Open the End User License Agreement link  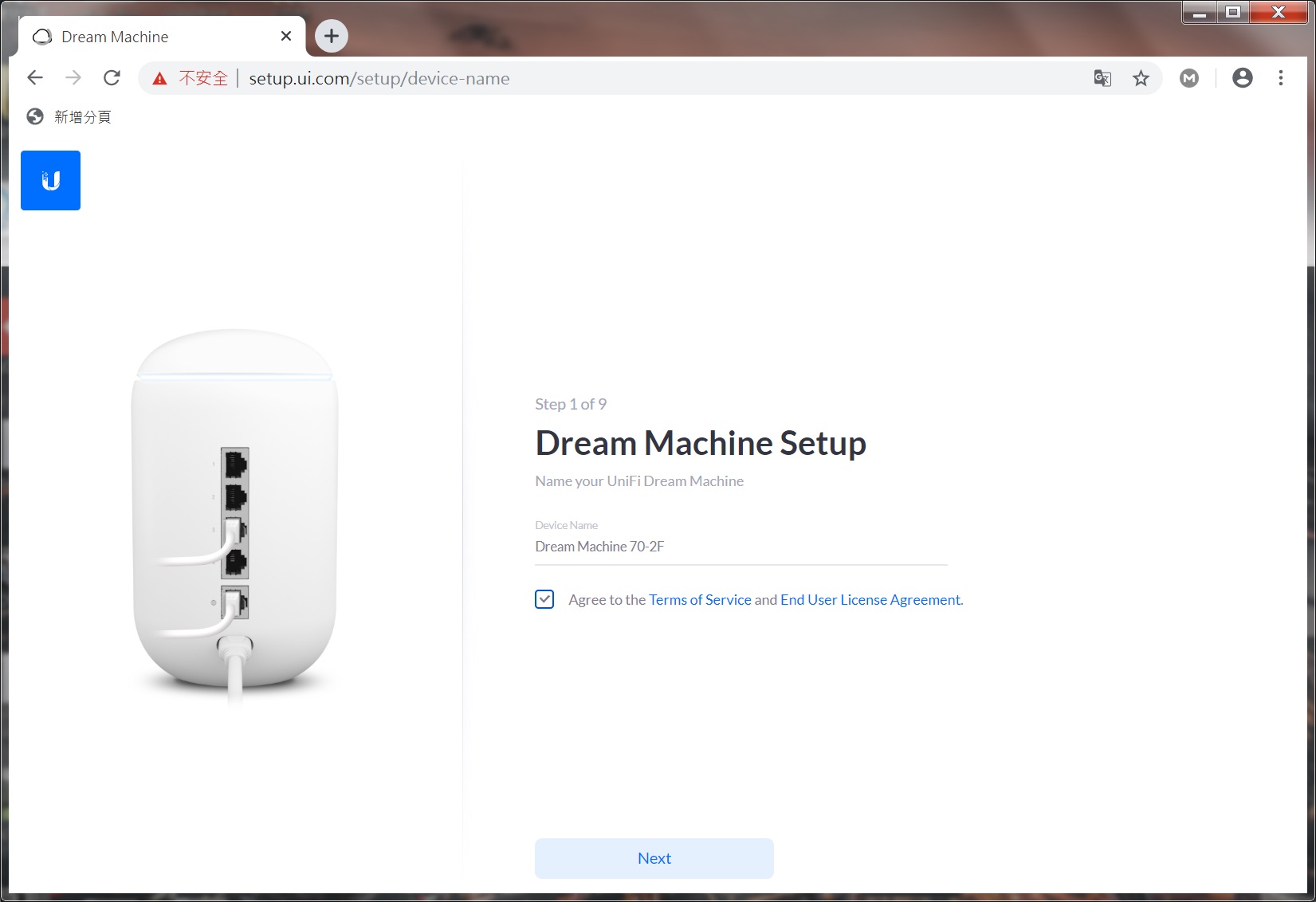869,599
